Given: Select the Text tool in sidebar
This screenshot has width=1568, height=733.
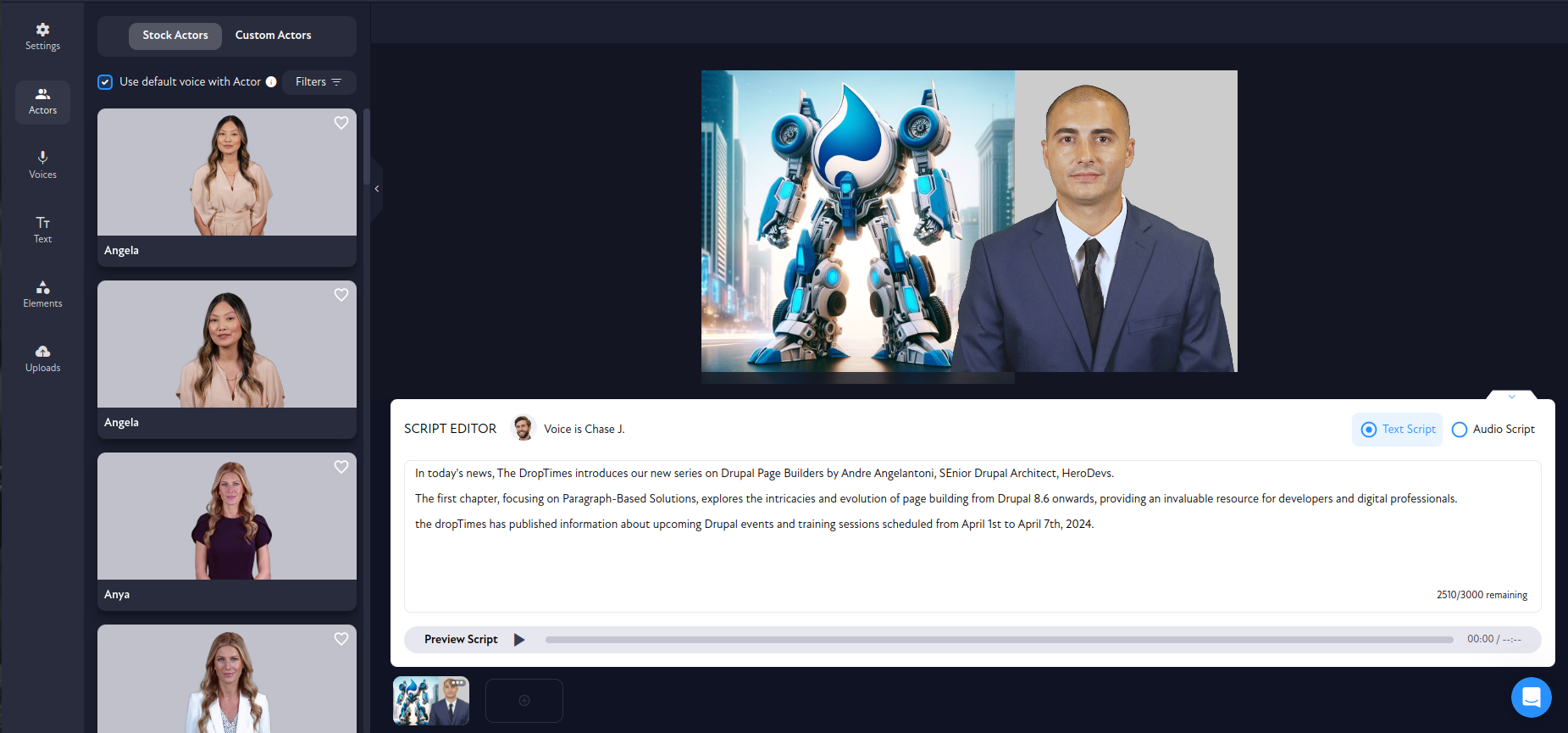Looking at the screenshot, I should click(x=42, y=229).
